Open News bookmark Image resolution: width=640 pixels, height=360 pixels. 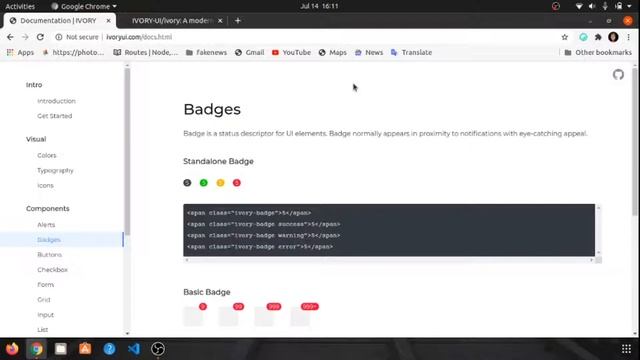[x=369, y=53]
